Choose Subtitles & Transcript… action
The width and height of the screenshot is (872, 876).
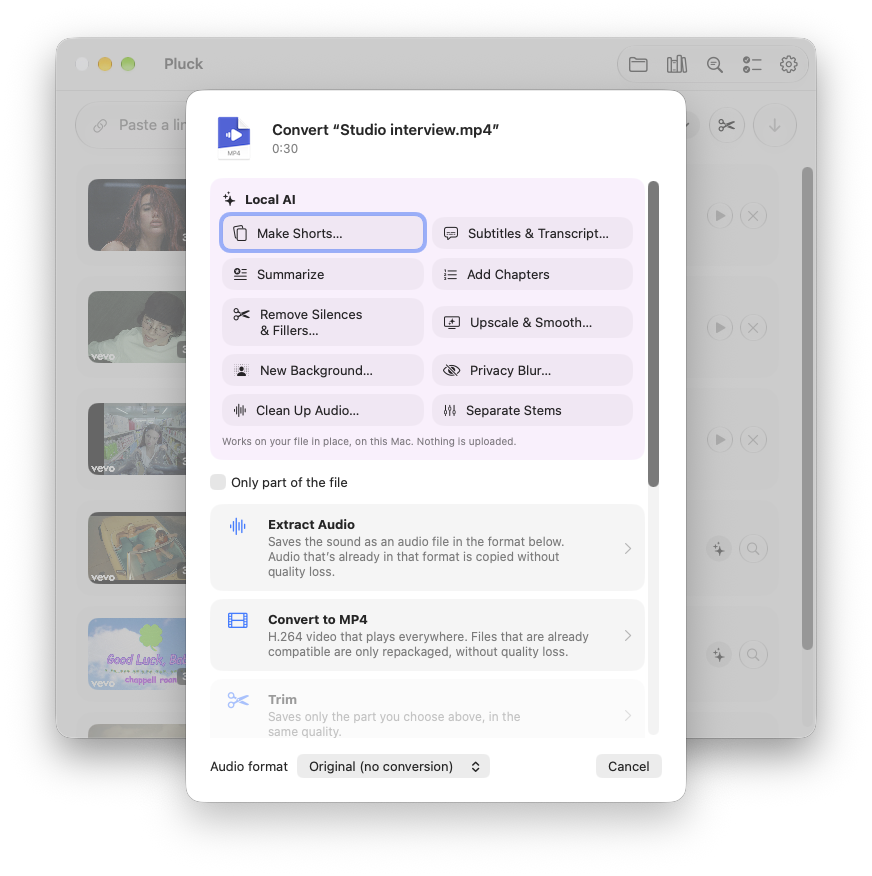click(x=532, y=233)
